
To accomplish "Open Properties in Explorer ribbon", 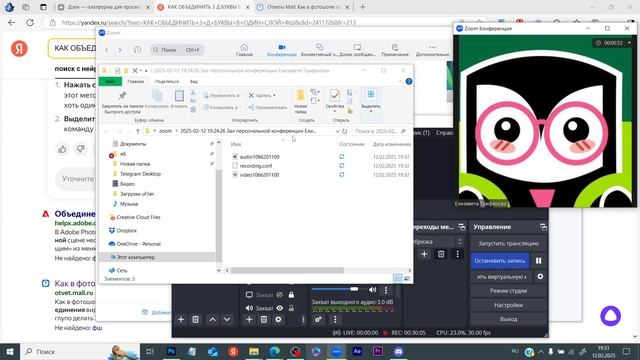I will pyautogui.click(x=335, y=101).
